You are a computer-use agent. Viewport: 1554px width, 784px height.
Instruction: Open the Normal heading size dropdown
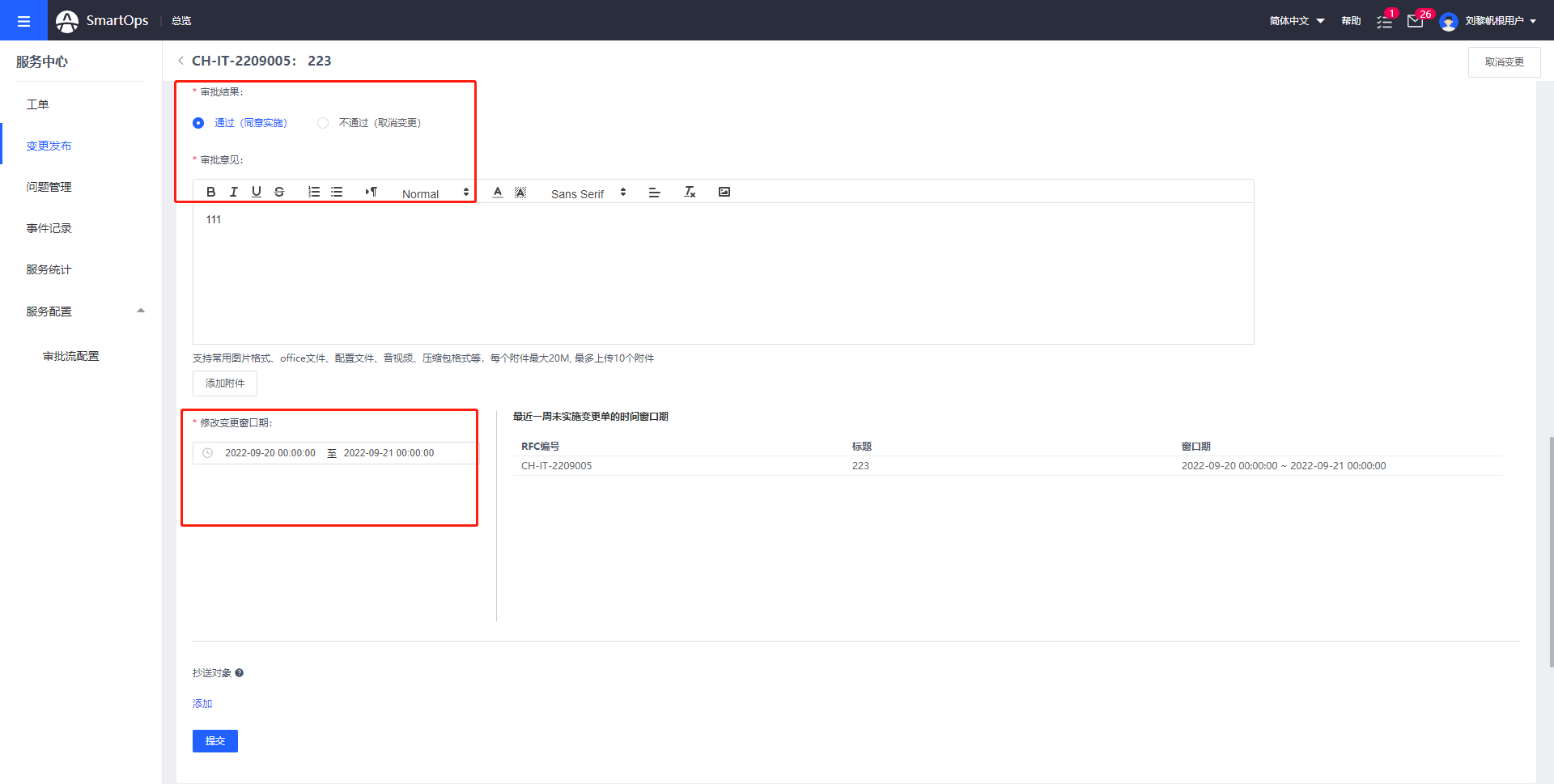coord(435,193)
